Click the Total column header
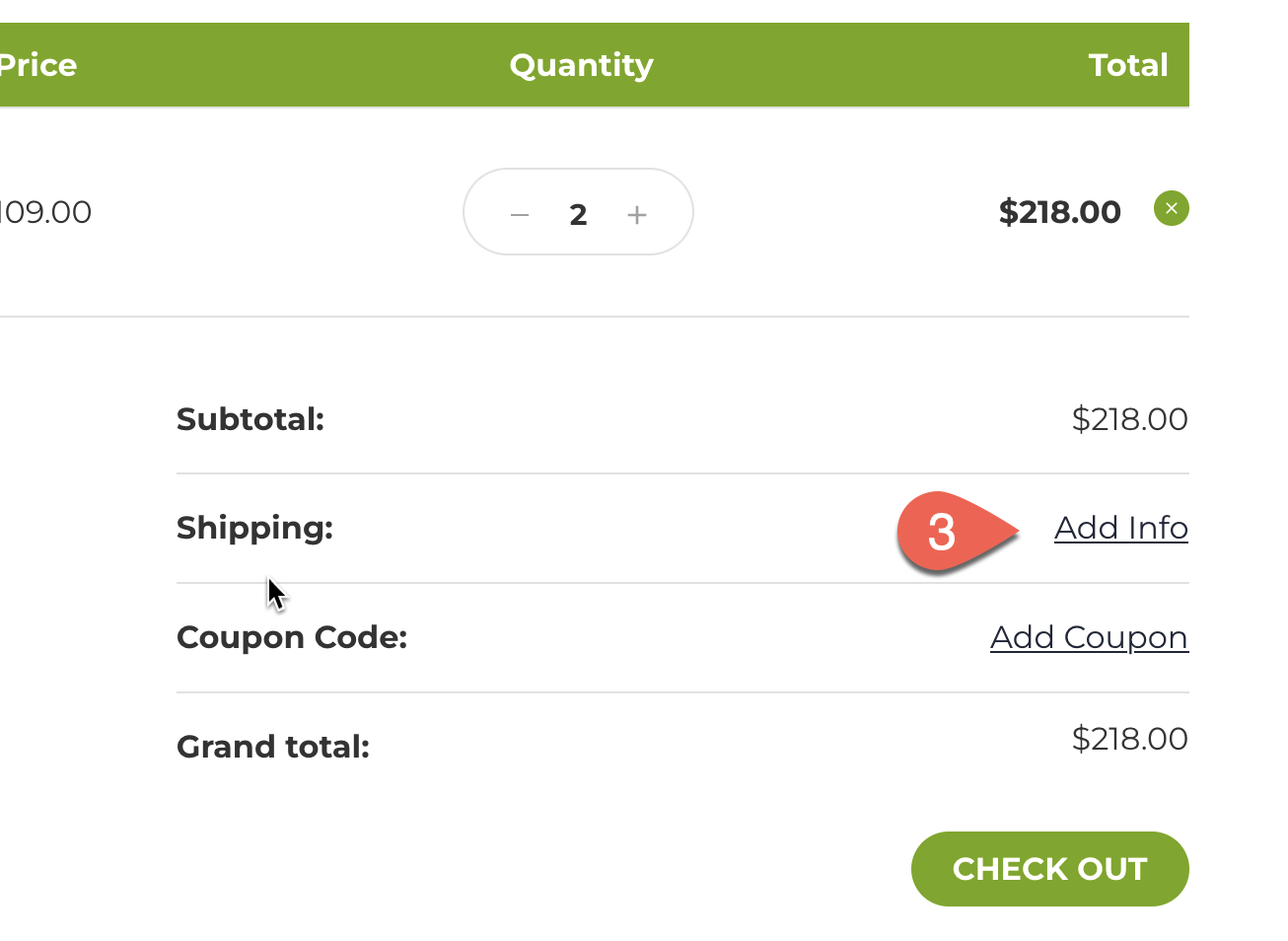Viewport: 1288px width, 941px height. 1127,65
